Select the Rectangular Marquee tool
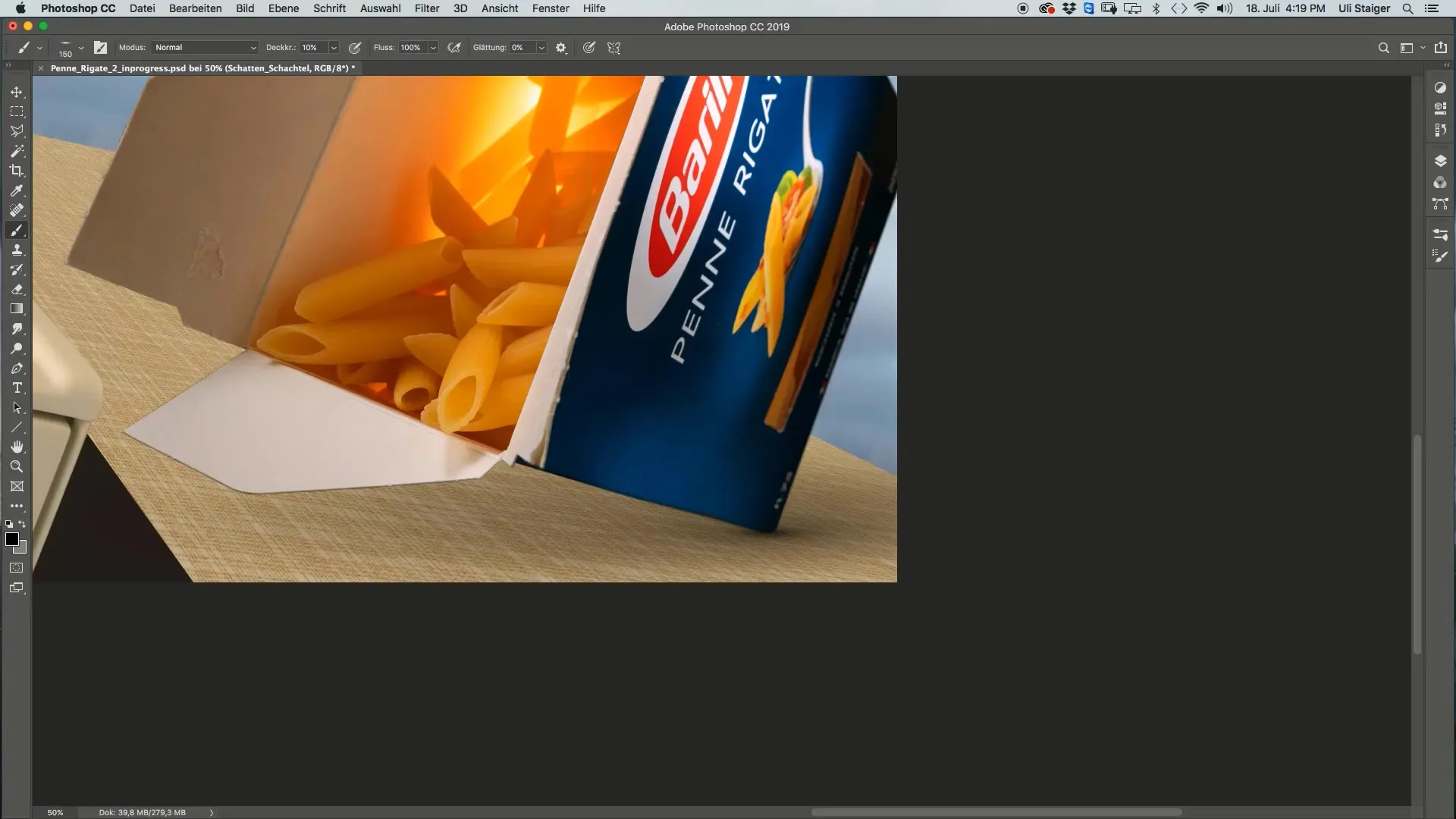This screenshot has height=819, width=1456. [17, 111]
